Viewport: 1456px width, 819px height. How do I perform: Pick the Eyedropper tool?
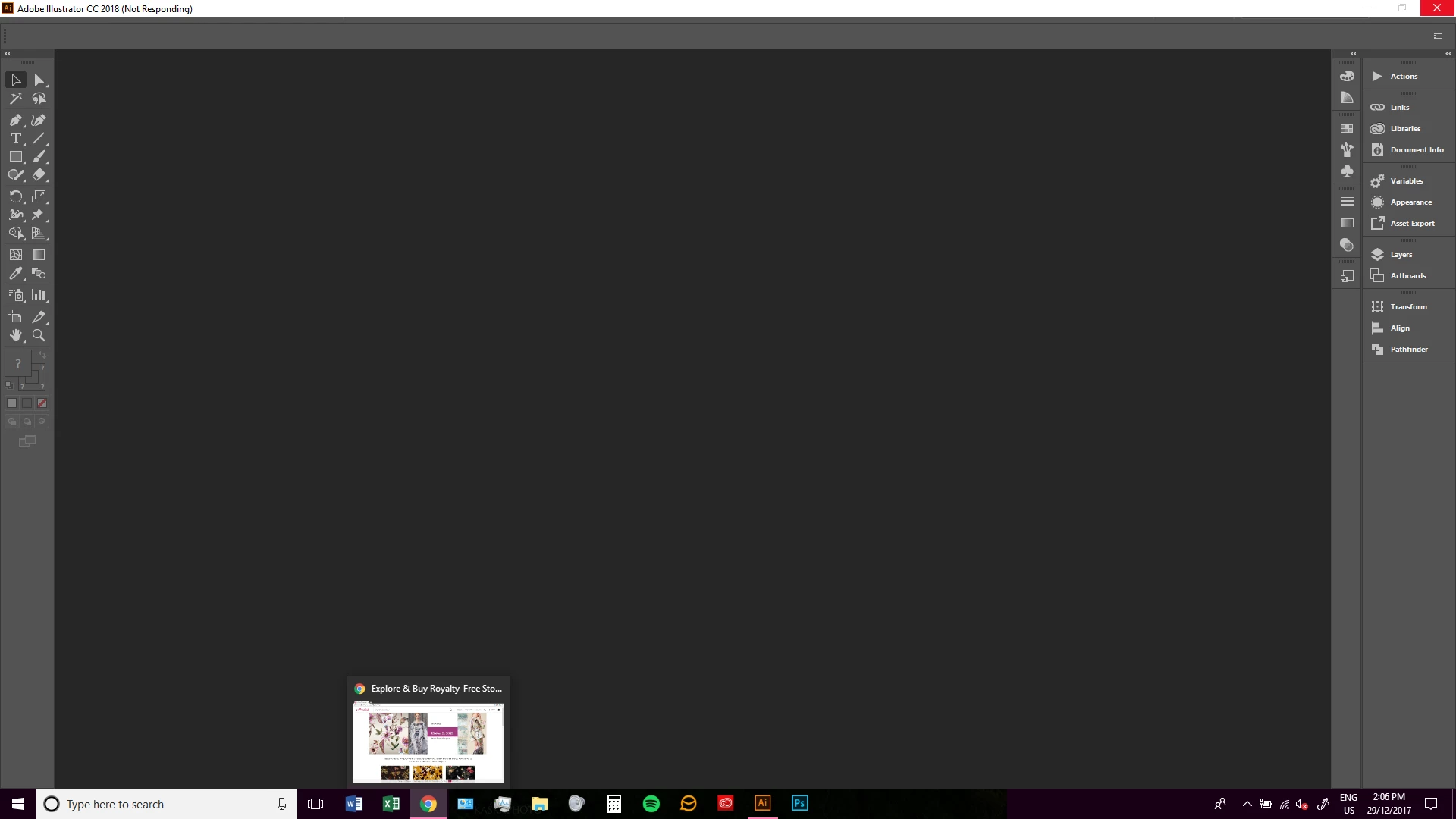coord(15,274)
